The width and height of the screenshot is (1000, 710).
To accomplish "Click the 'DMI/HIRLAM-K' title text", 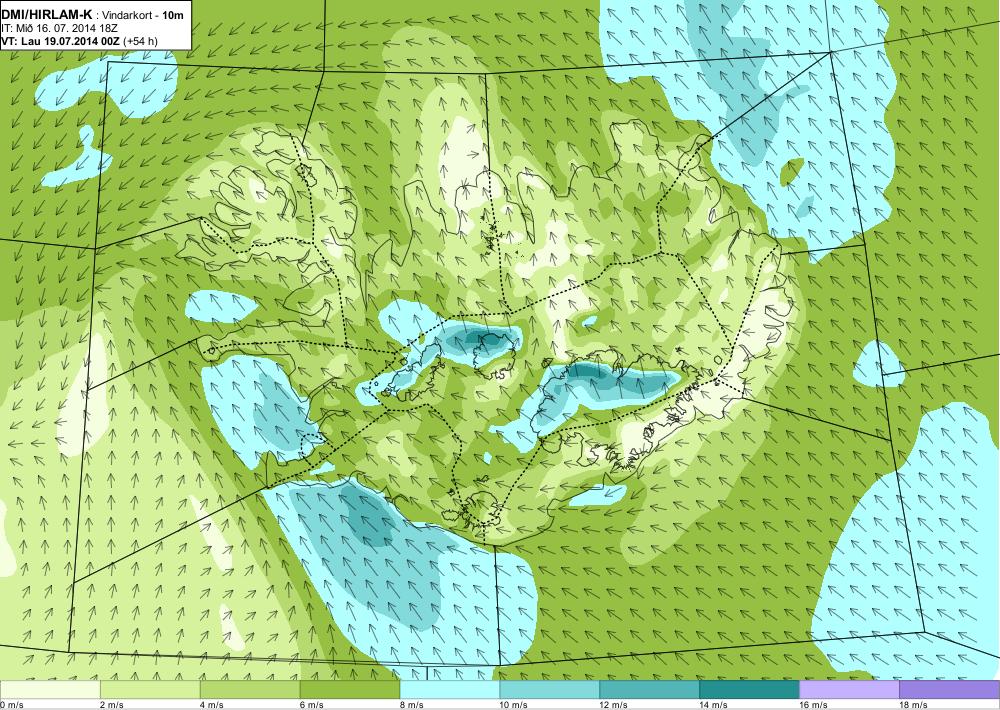I will pyautogui.click(x=47, y=15).
